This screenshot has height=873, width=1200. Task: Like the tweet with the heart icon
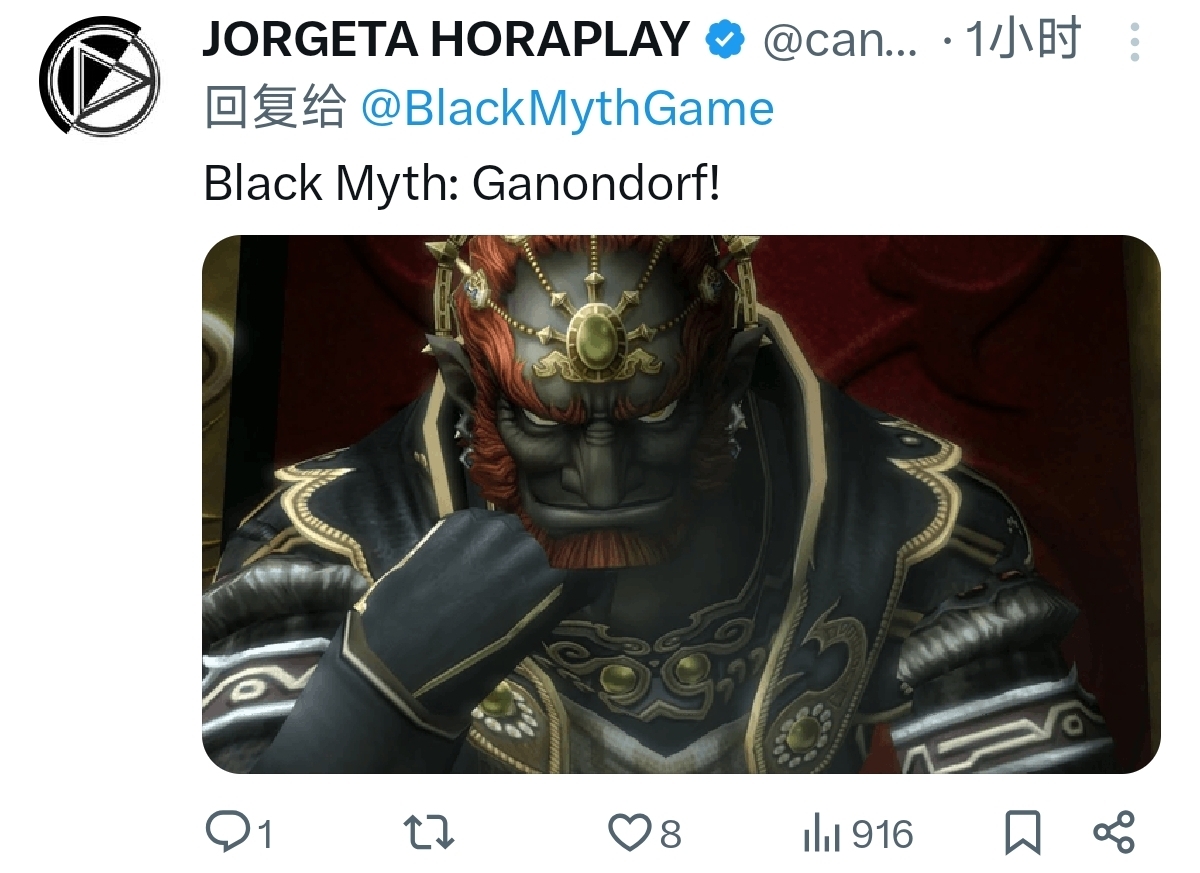coord(631,832)
